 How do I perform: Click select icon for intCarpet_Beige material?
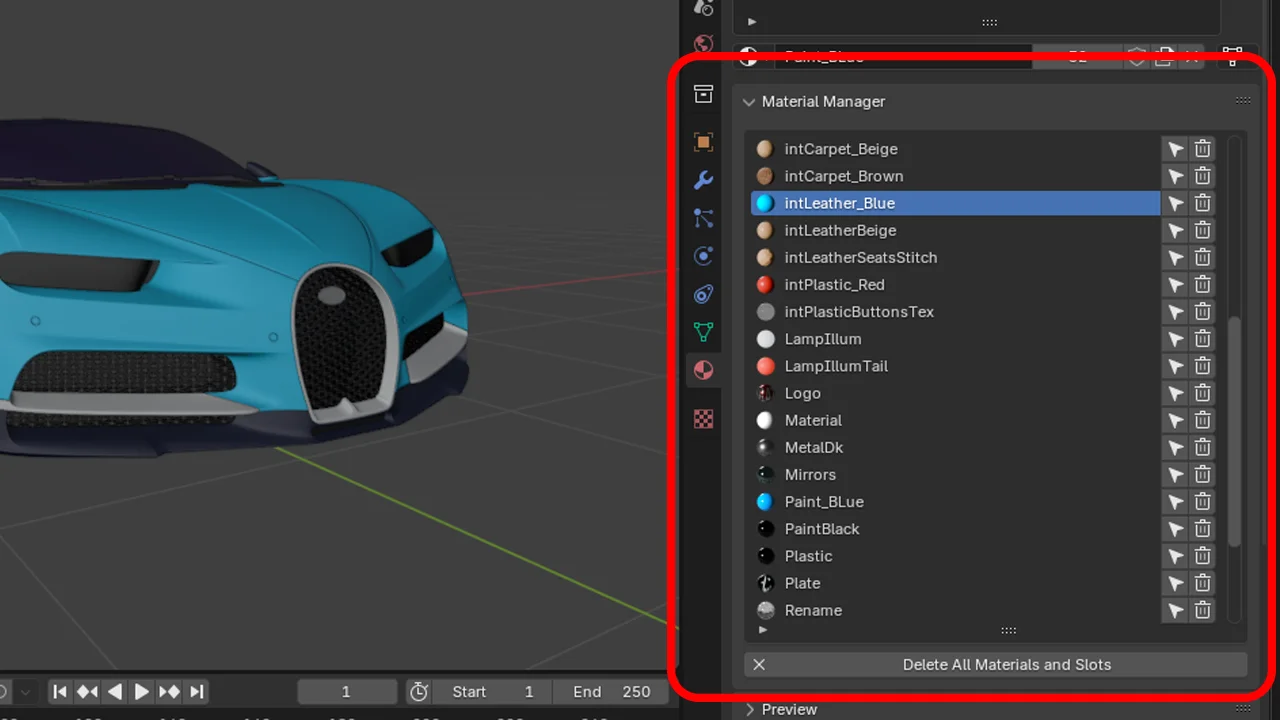(1175, 149)
